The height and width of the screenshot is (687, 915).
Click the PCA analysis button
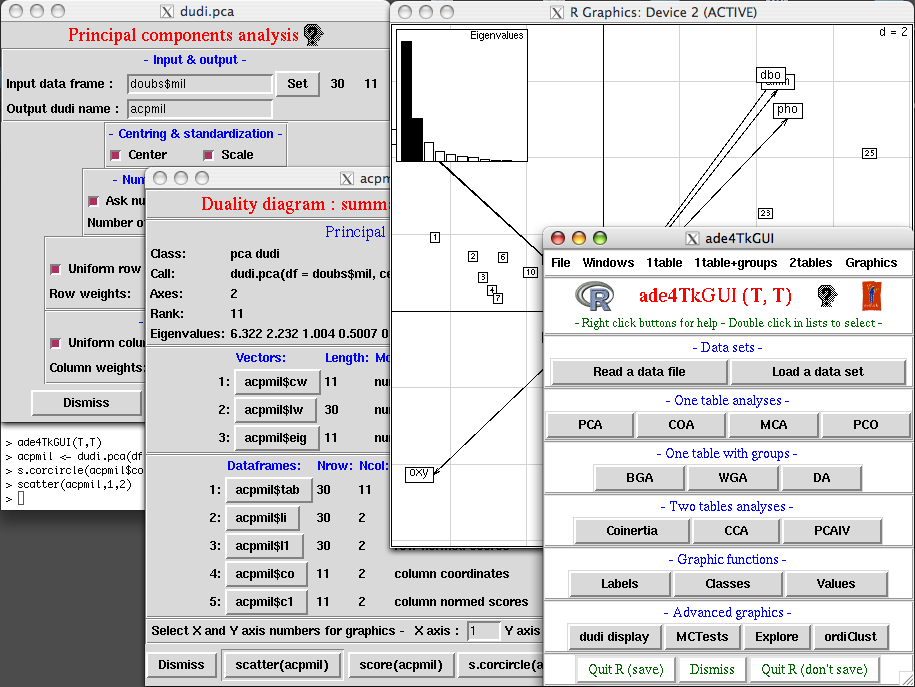coord(590,425)
